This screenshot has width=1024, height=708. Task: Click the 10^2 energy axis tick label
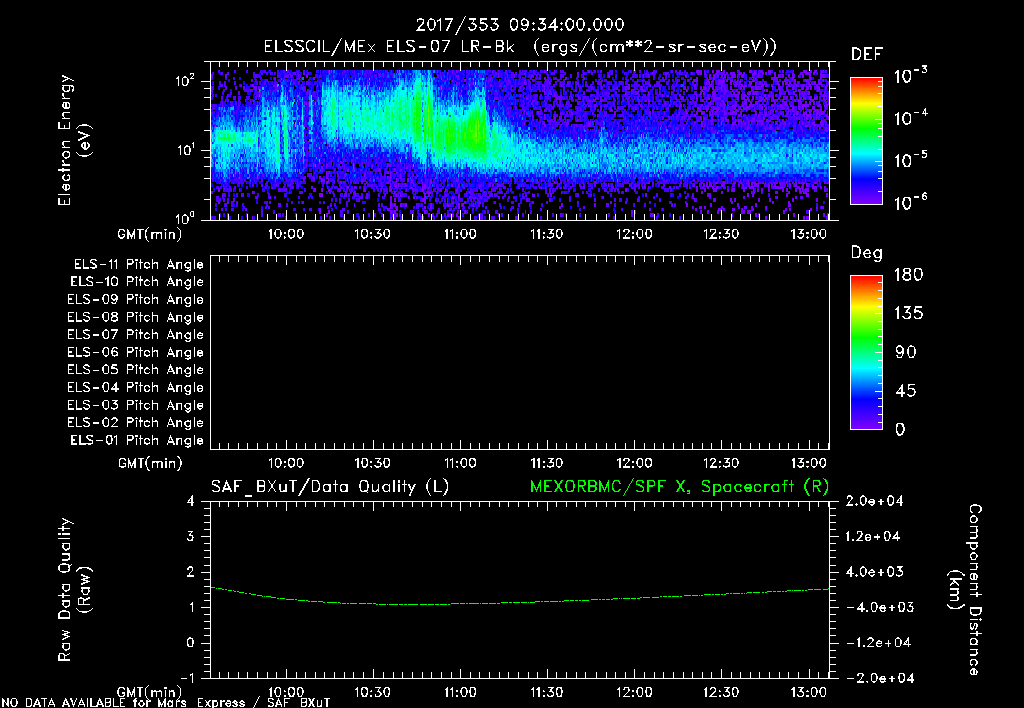pyautogui.click(x=185, y=81)
